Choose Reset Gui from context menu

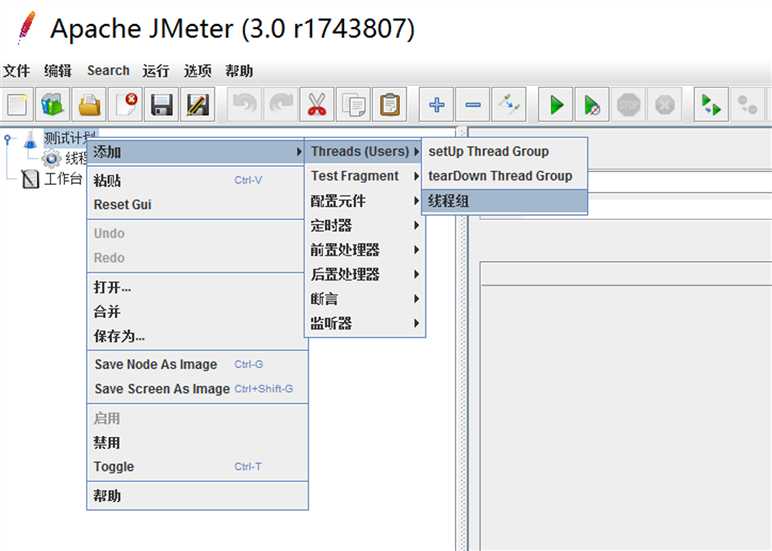click(197, 204)
